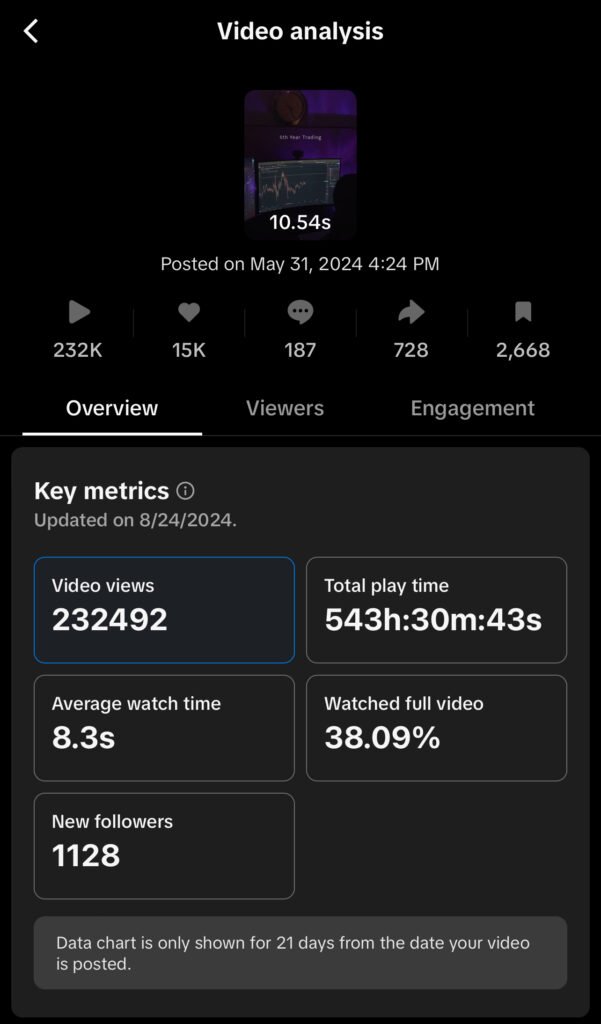The width and height of the screenshot is (601, 1024).
Task: Tap the bookmark saves icon
Action: tap(523, 313)
